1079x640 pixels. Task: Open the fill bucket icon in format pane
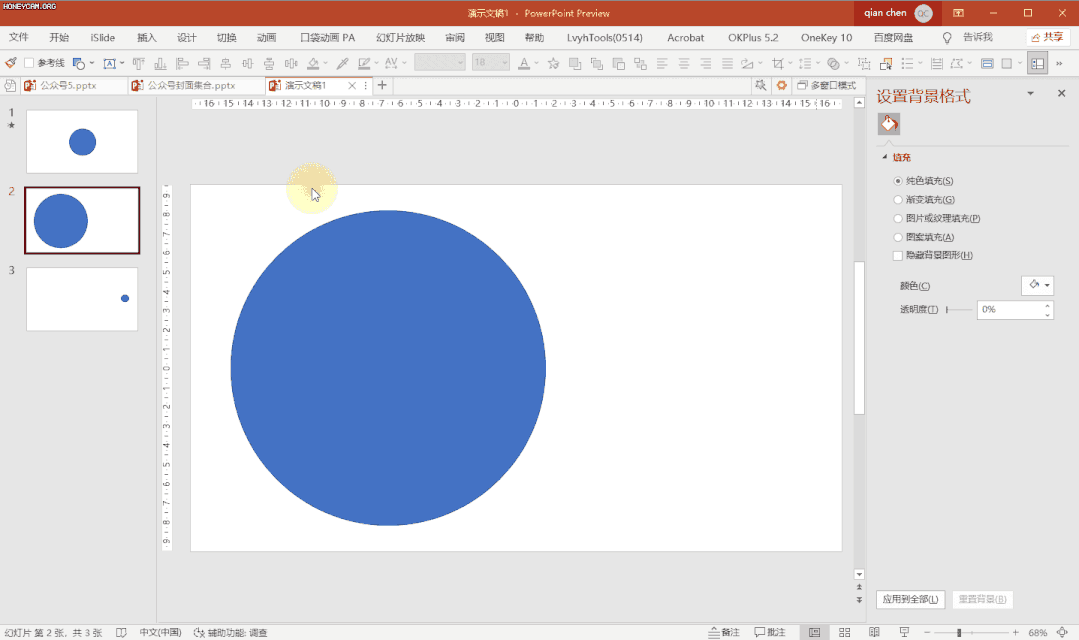888,124
